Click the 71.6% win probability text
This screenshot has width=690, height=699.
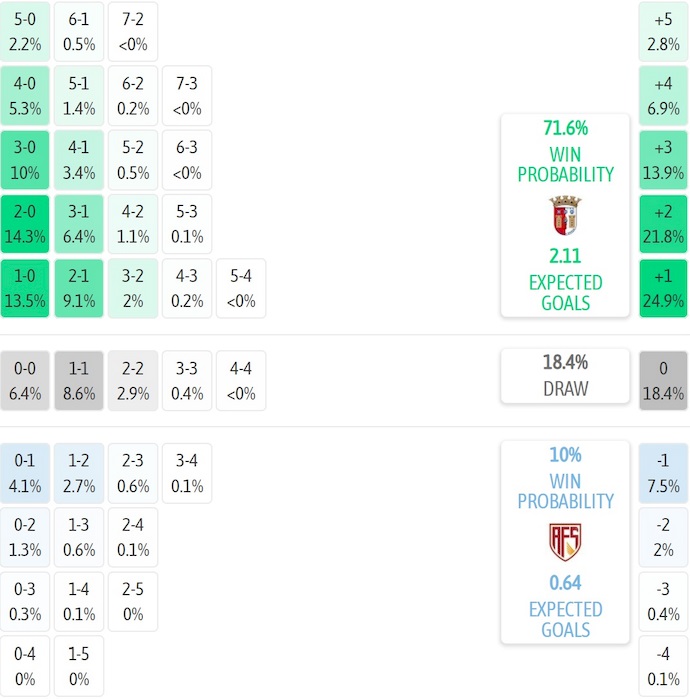[565, 129]
